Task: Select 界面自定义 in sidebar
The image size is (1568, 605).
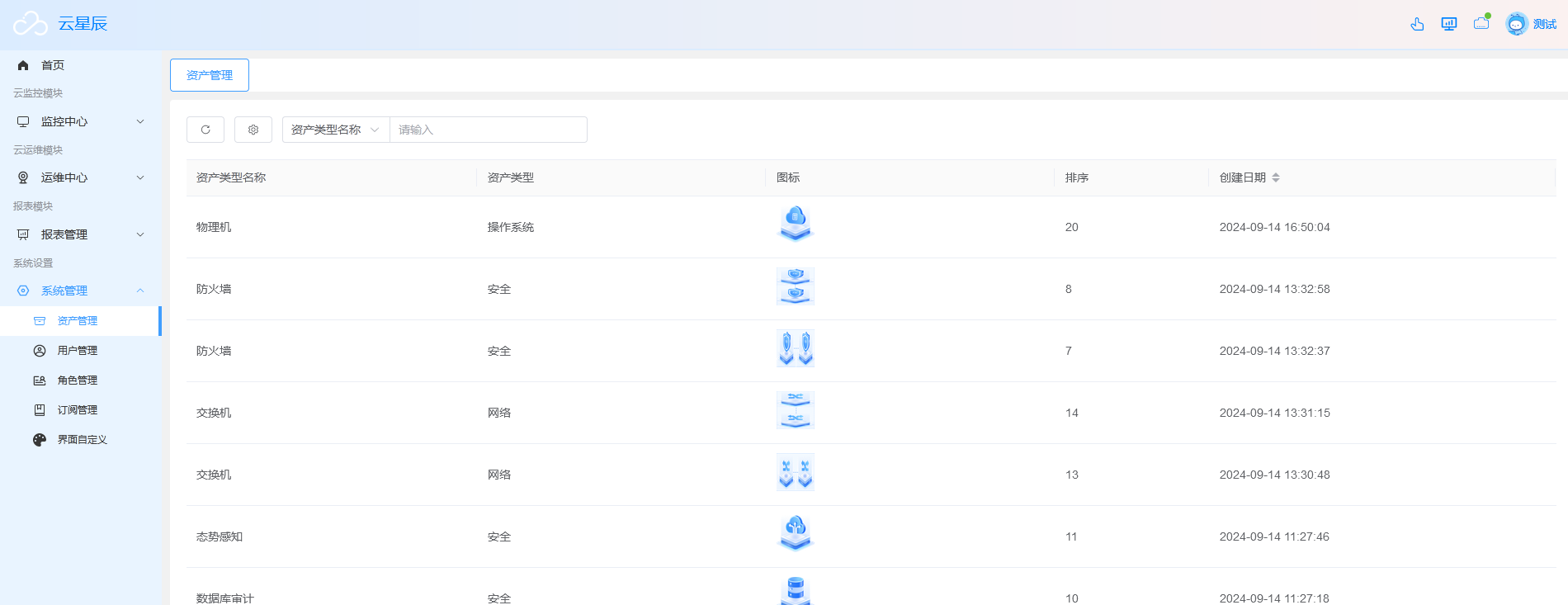Action: [81, 440]
